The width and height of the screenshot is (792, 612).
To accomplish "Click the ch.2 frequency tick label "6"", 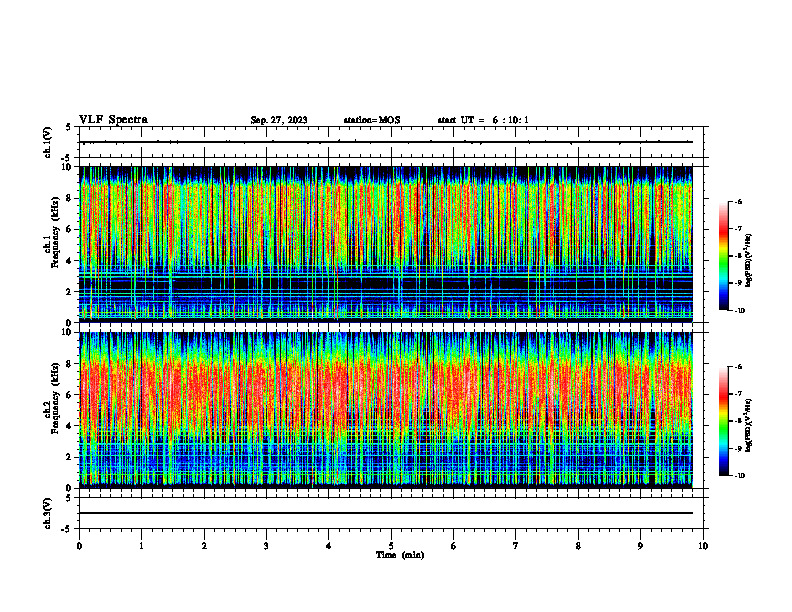I will click(70, 395).
